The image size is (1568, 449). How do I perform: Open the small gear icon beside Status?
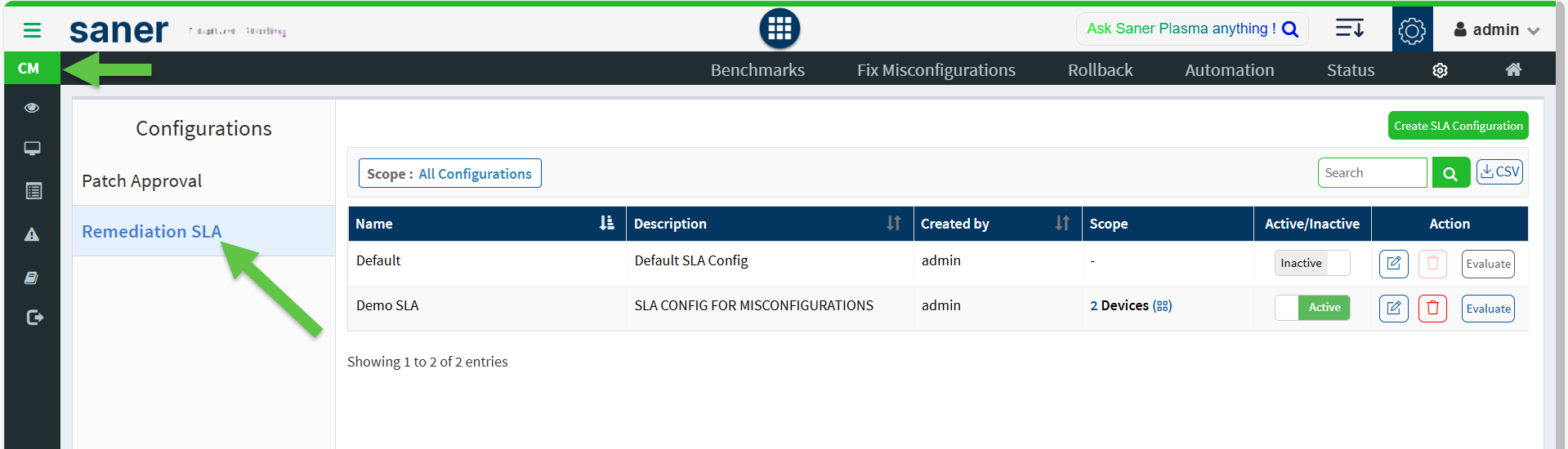click(x=1440, y=70)
